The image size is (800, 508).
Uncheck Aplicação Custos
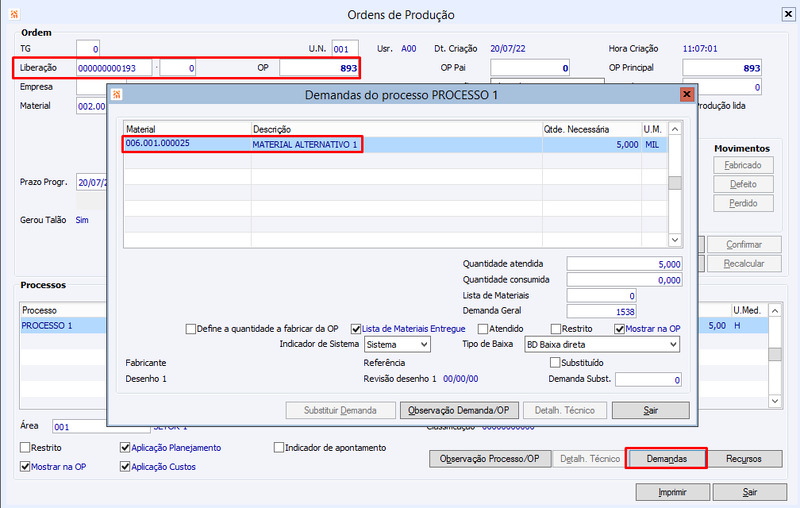125,466
